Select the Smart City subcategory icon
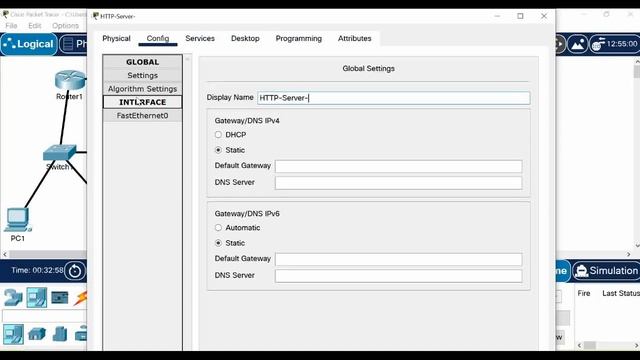Image resolution: width=640 pixels, height=360 pixels. pyautogui.click(x=60, y=334)
